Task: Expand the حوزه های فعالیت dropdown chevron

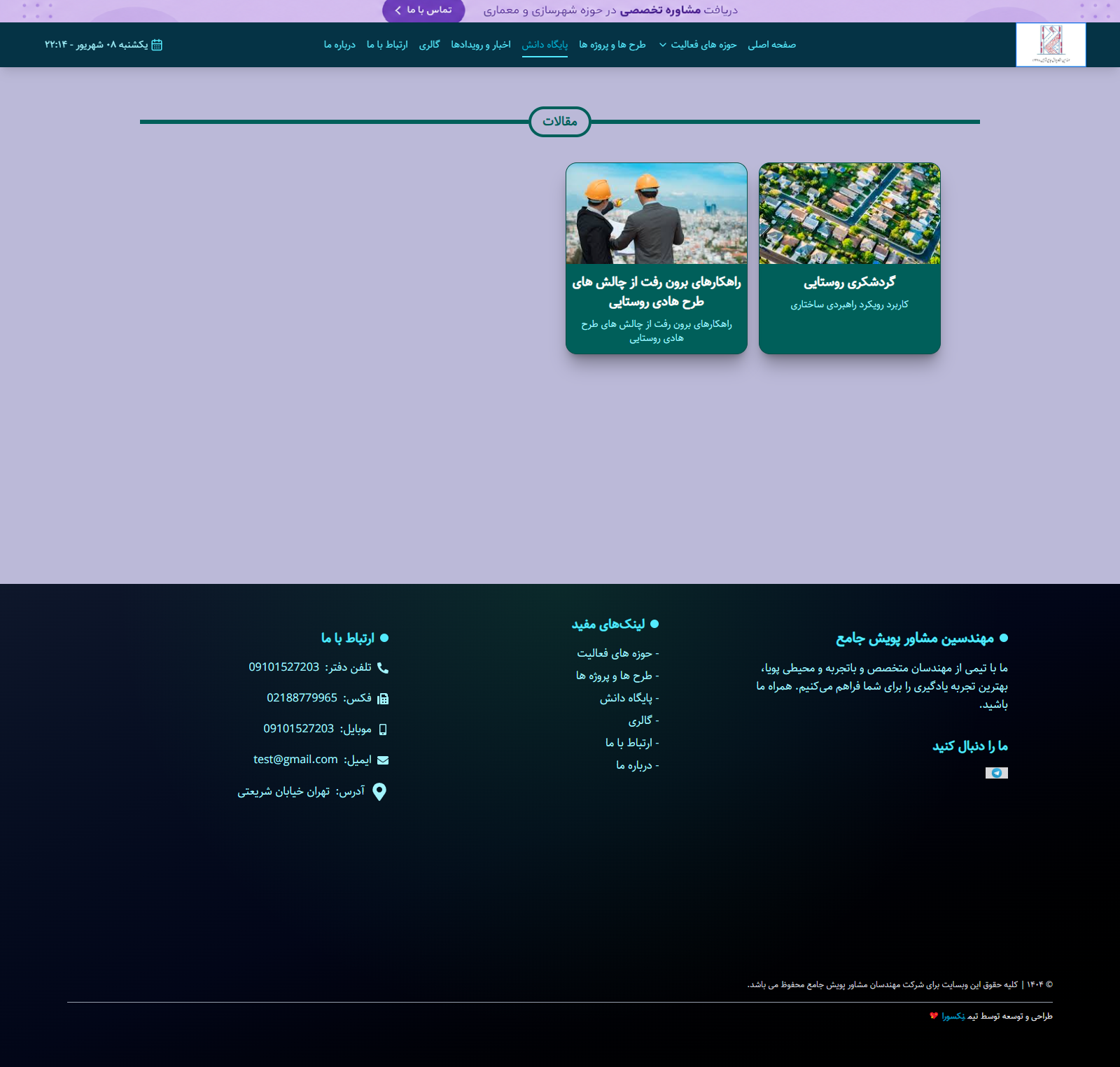Action: 663,45
